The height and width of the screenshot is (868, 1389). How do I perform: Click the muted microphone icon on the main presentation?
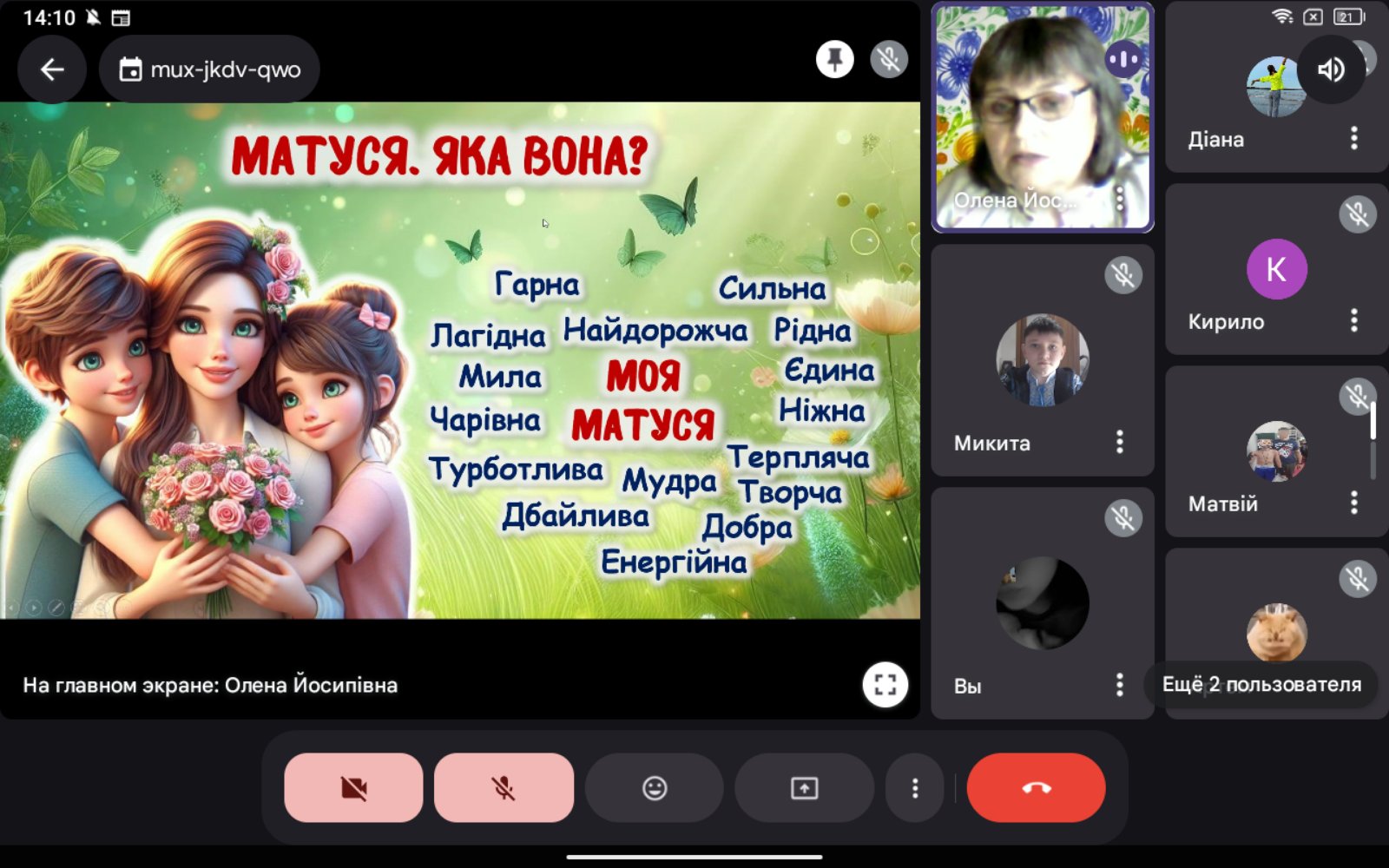(889, 59)
